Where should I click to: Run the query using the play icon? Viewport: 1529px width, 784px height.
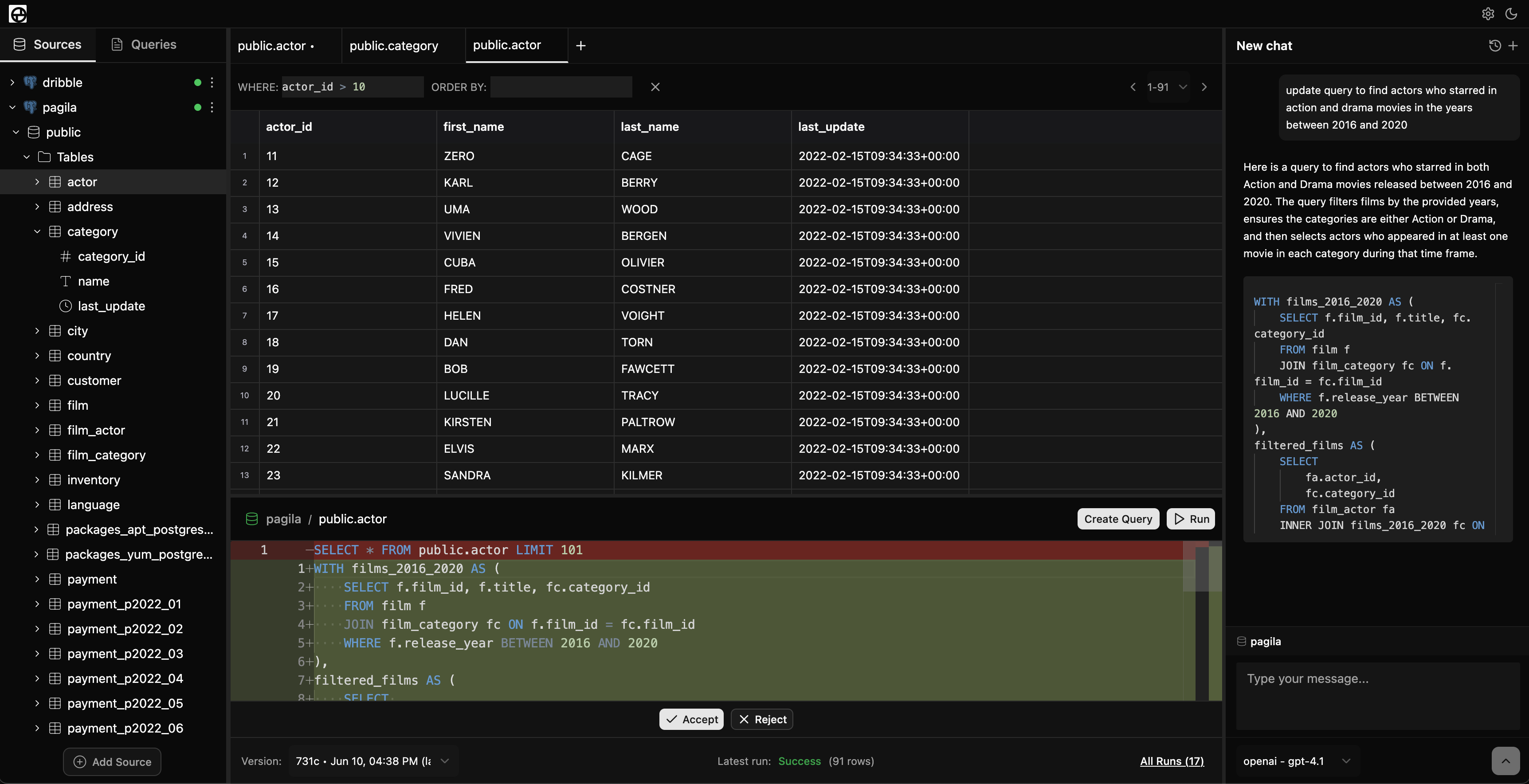[1180, 519]
